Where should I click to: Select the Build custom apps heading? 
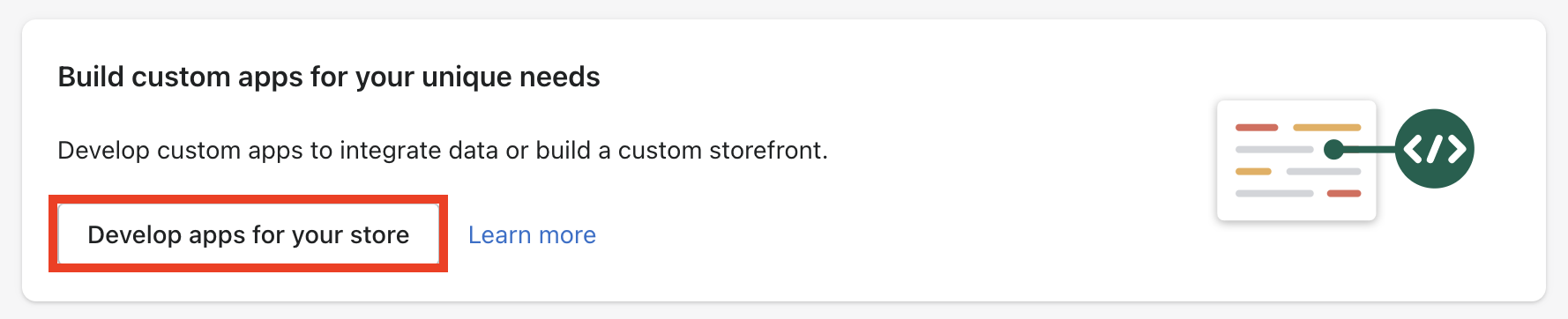point(329,77)
